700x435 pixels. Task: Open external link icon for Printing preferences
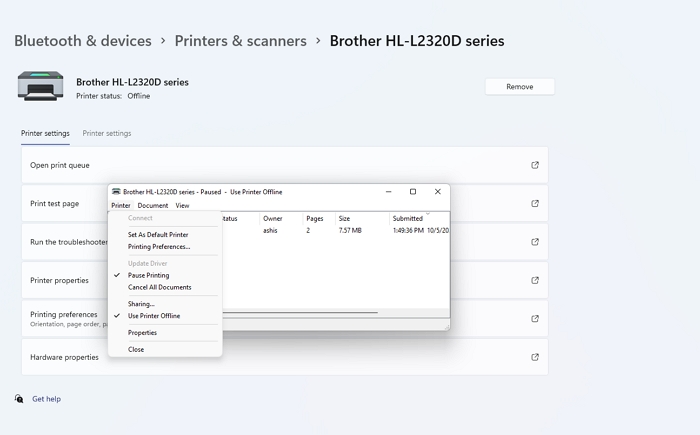tap(535, 319)
